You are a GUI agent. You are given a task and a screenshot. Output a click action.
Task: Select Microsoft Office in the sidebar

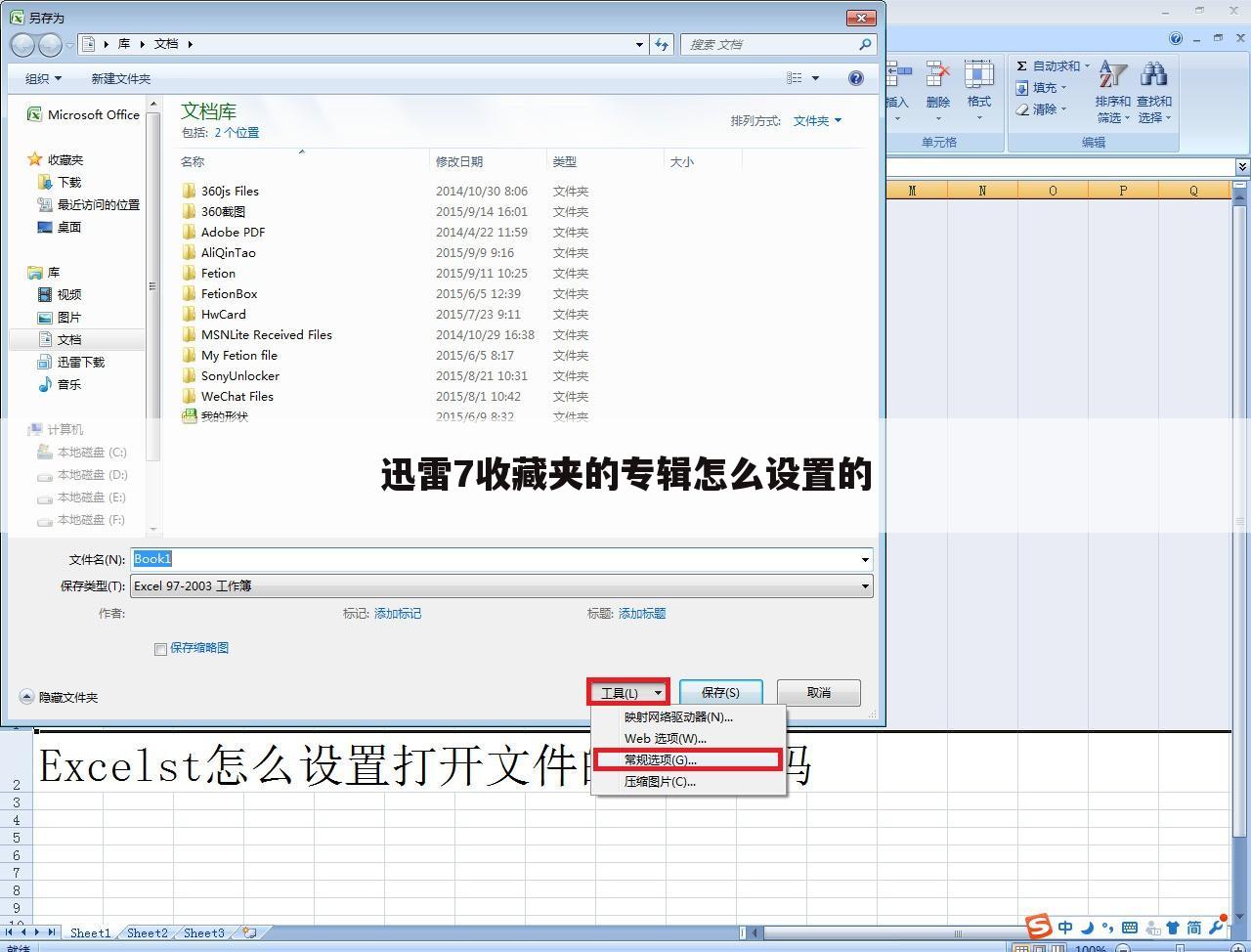click(84, 114)
